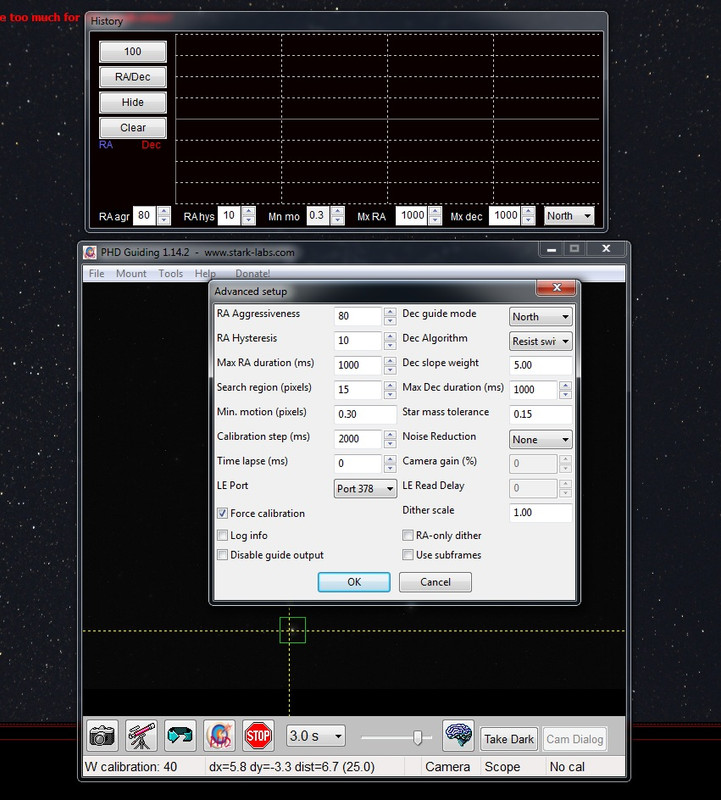Increase RA agr in History window
This screenshot has height=800, width=721.
pos(164,211)
